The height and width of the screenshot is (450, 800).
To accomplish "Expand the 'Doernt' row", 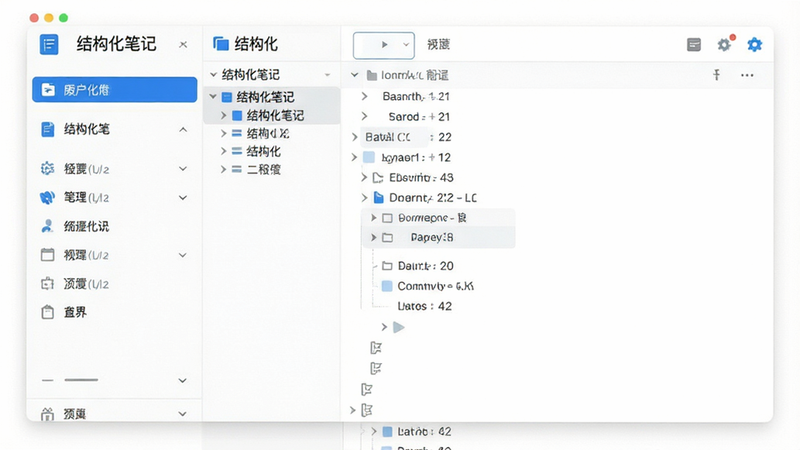I will tap(364, 197).
